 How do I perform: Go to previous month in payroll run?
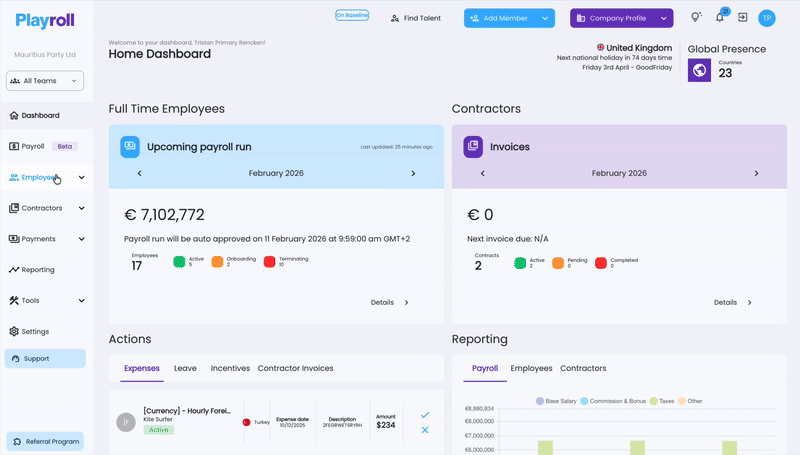[x=139, y=173]
